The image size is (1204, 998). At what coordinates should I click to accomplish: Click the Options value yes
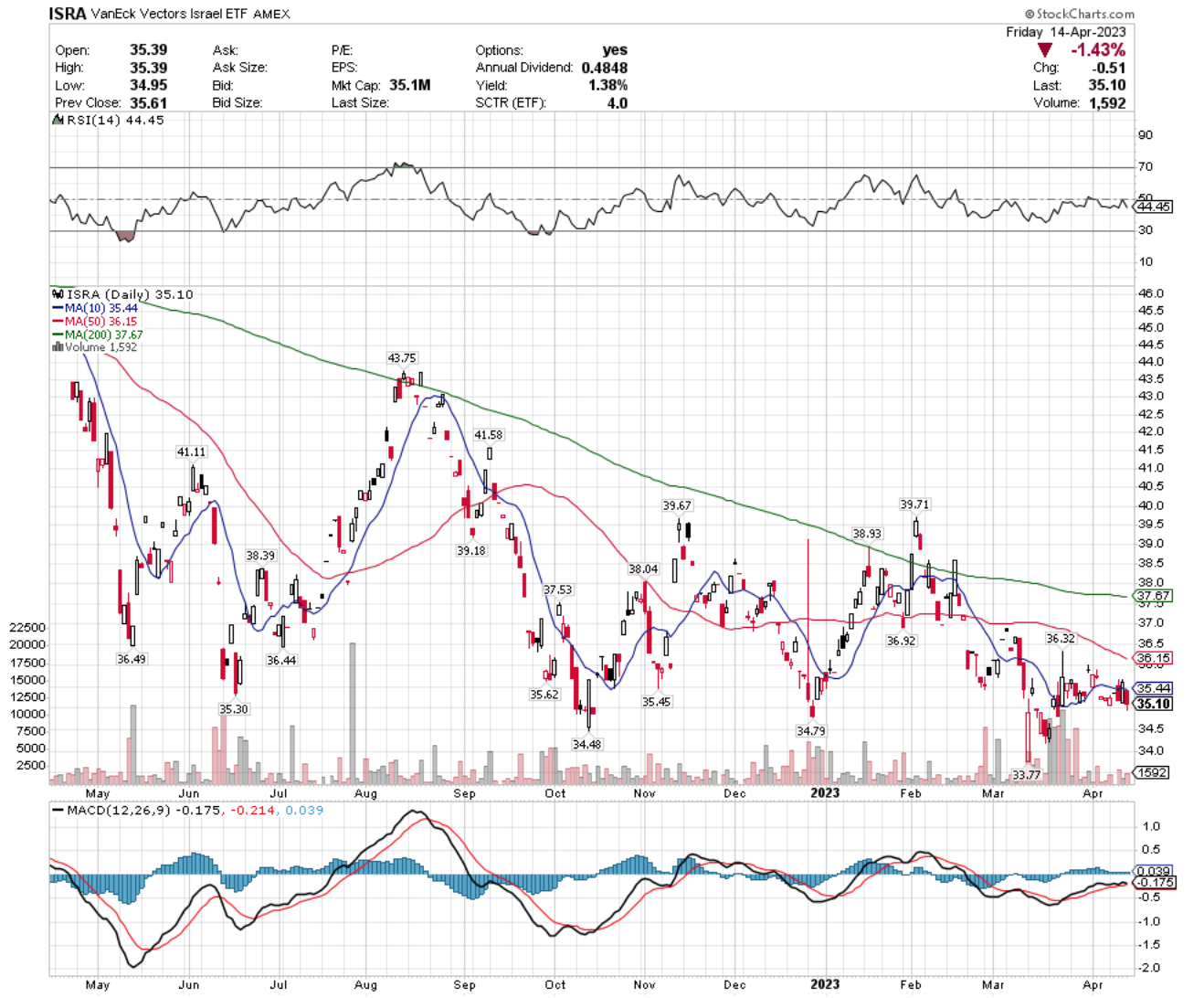tap(615, 50)
